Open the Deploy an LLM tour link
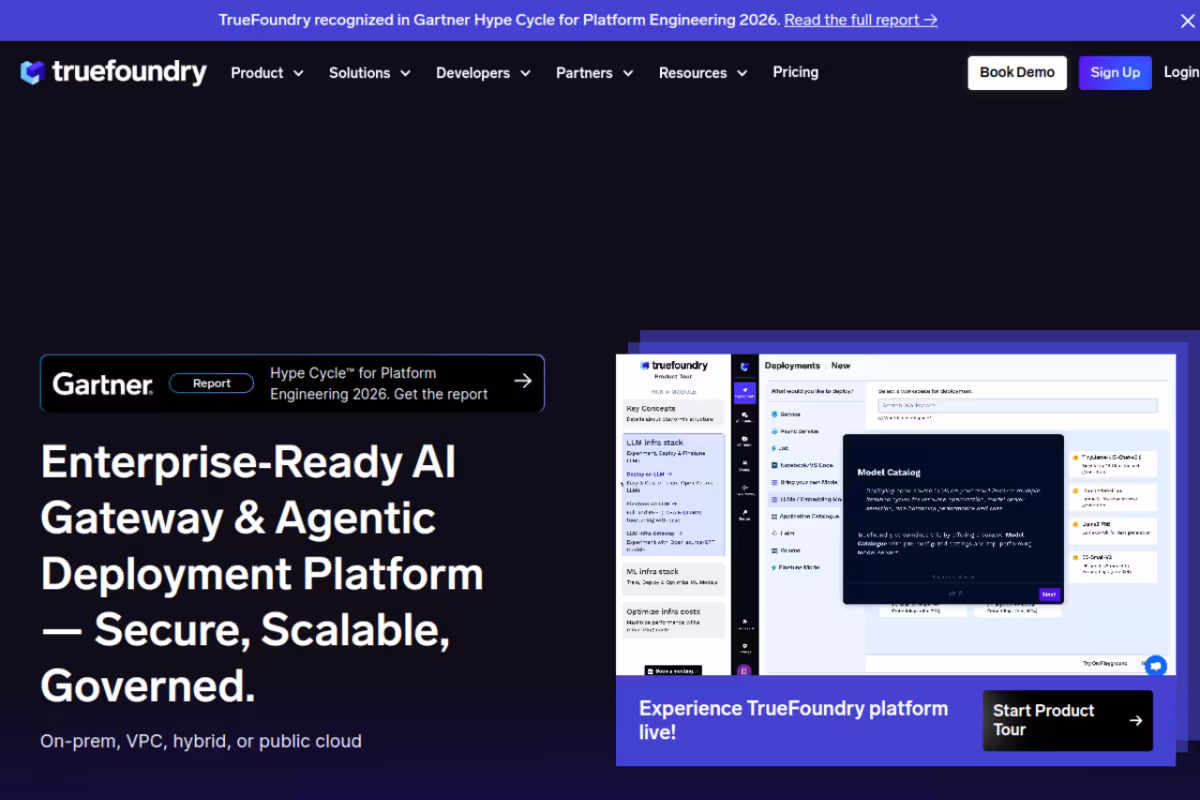The width and height of the screenshot is (1200, 800). 649,474
